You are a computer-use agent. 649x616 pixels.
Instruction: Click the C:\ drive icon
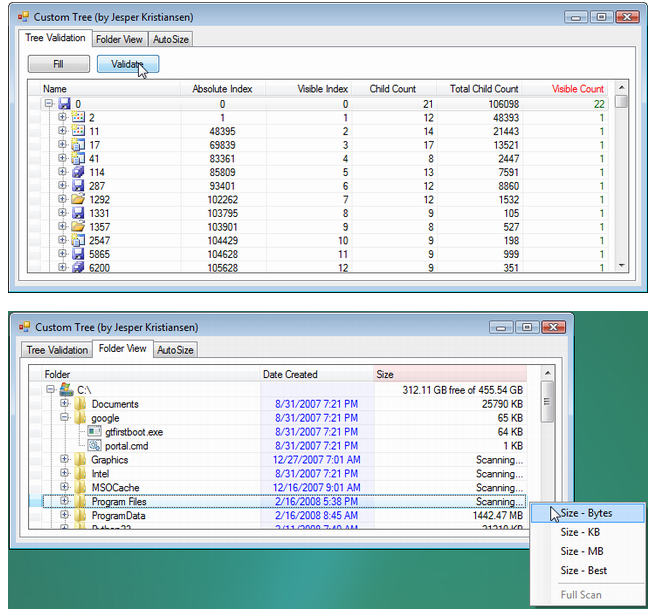pyautogui.click(x=65, y=390)
